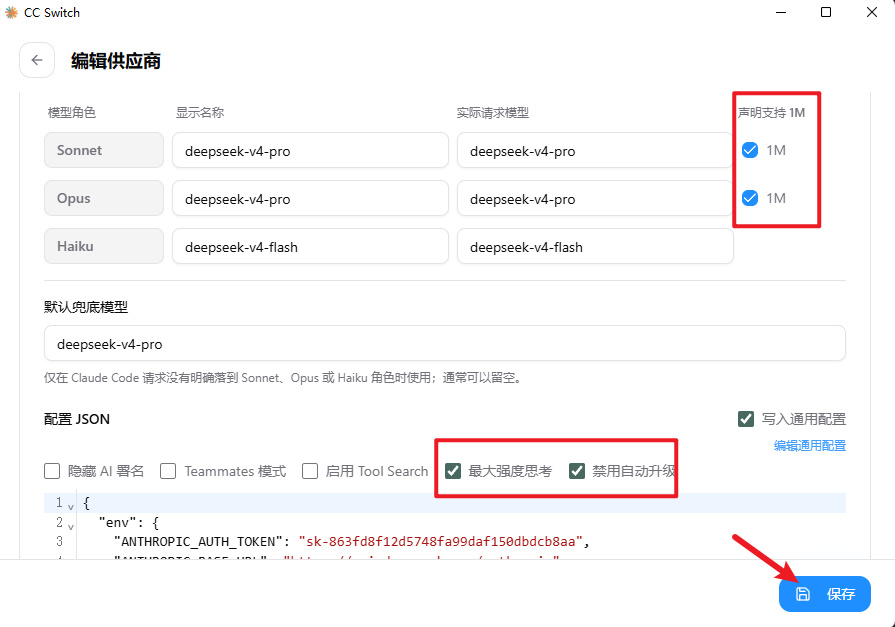
Task: Click the Sonnet role label
Action: (104, 150)
